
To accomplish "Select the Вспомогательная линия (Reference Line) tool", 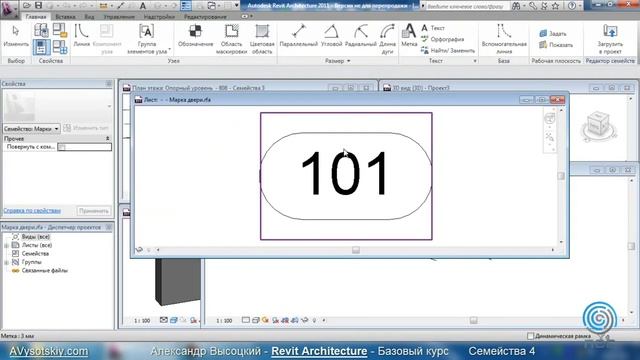I will pyautogui.click(x=504, y=39).
